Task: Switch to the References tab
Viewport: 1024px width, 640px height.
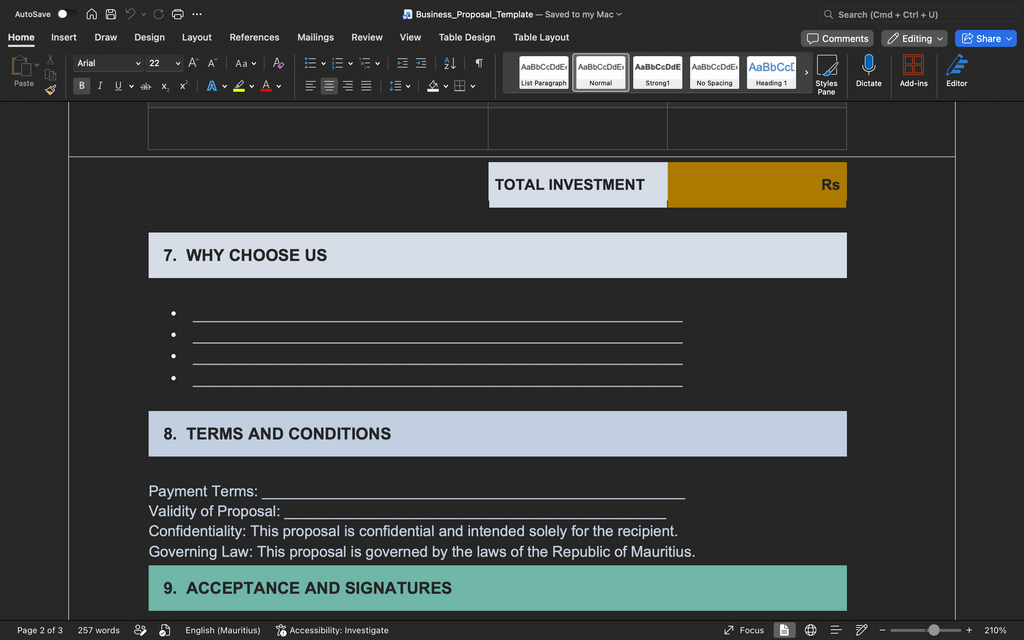Action: (254, 37)
